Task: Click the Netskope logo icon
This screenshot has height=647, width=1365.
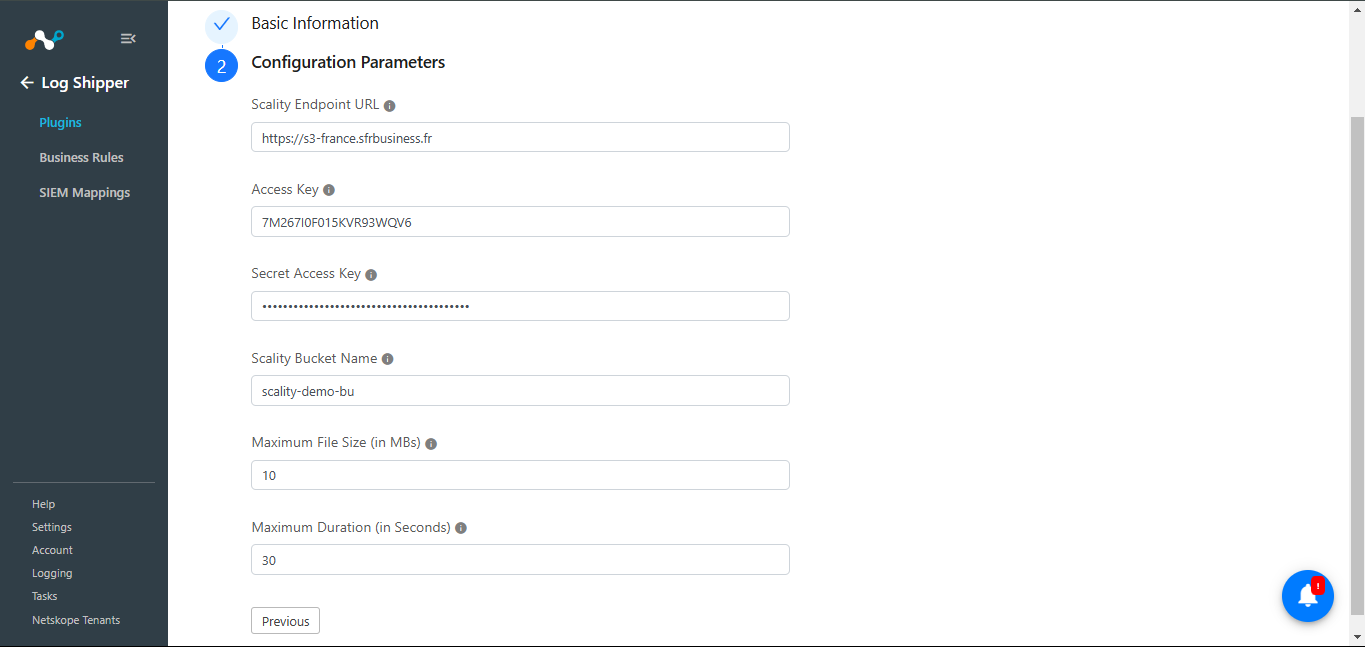Action: click(x=44, y=39)
